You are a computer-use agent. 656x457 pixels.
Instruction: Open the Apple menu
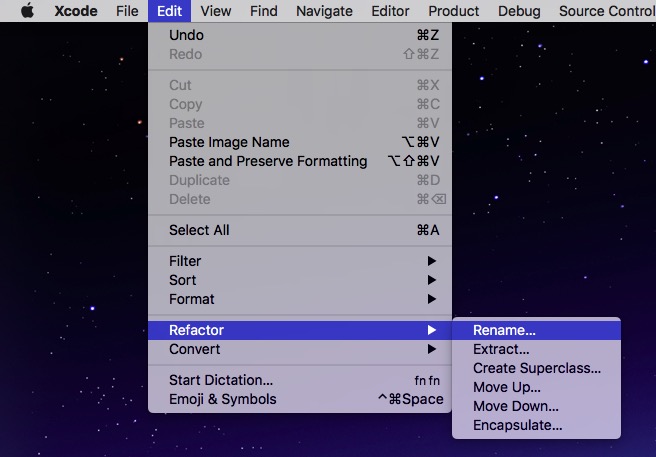point(28,11)
